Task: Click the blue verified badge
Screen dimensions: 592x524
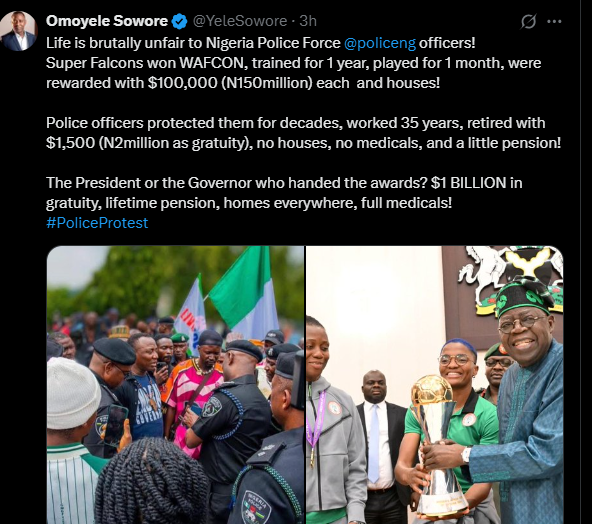Action: (179, 21)
